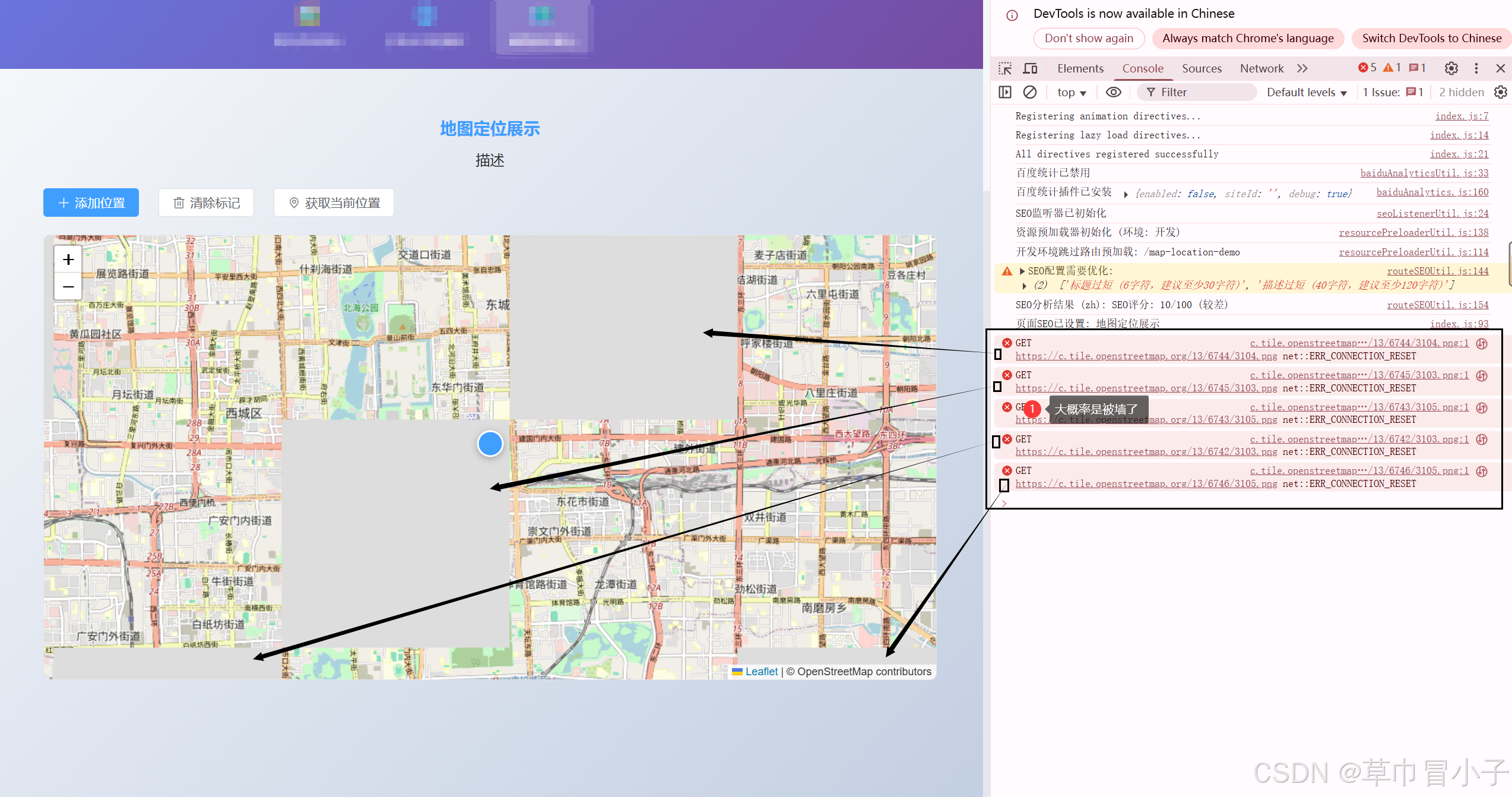Viewport: 1512px width, 797px height.
Task: Click the inspect element picker icon
Action: (x=1005, y=68)
